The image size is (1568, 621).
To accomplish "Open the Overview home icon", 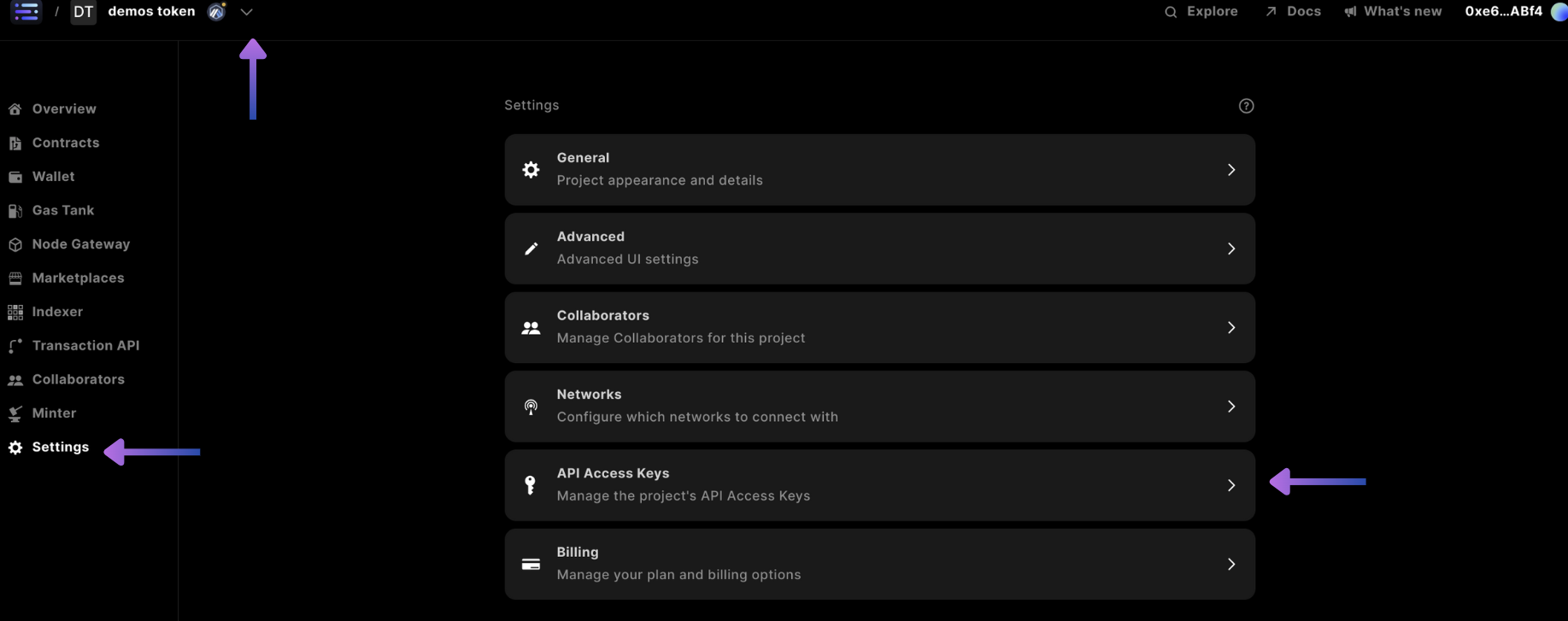I will point(15,108).
